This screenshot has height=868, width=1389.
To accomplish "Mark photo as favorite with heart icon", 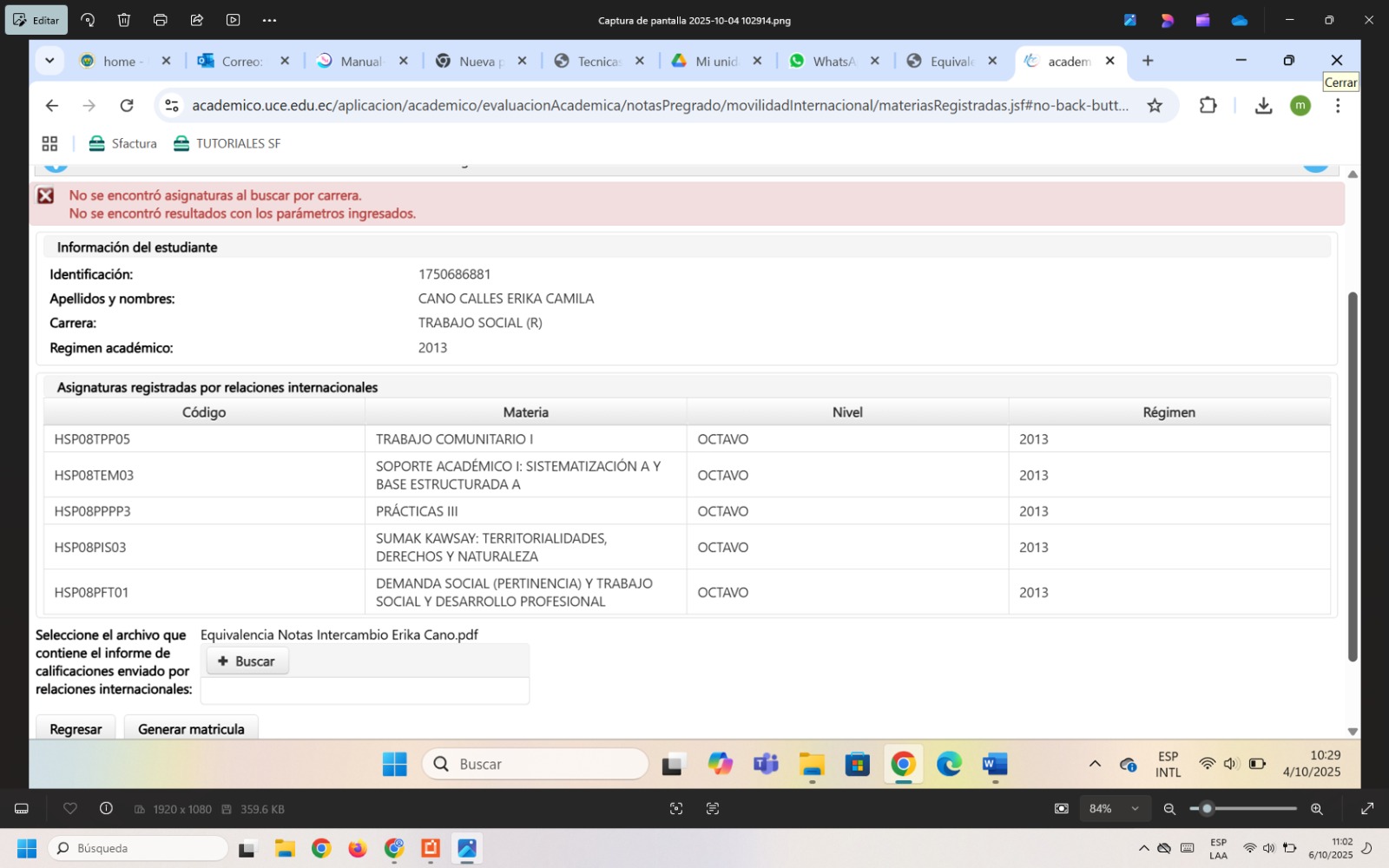I will (70, 808).
